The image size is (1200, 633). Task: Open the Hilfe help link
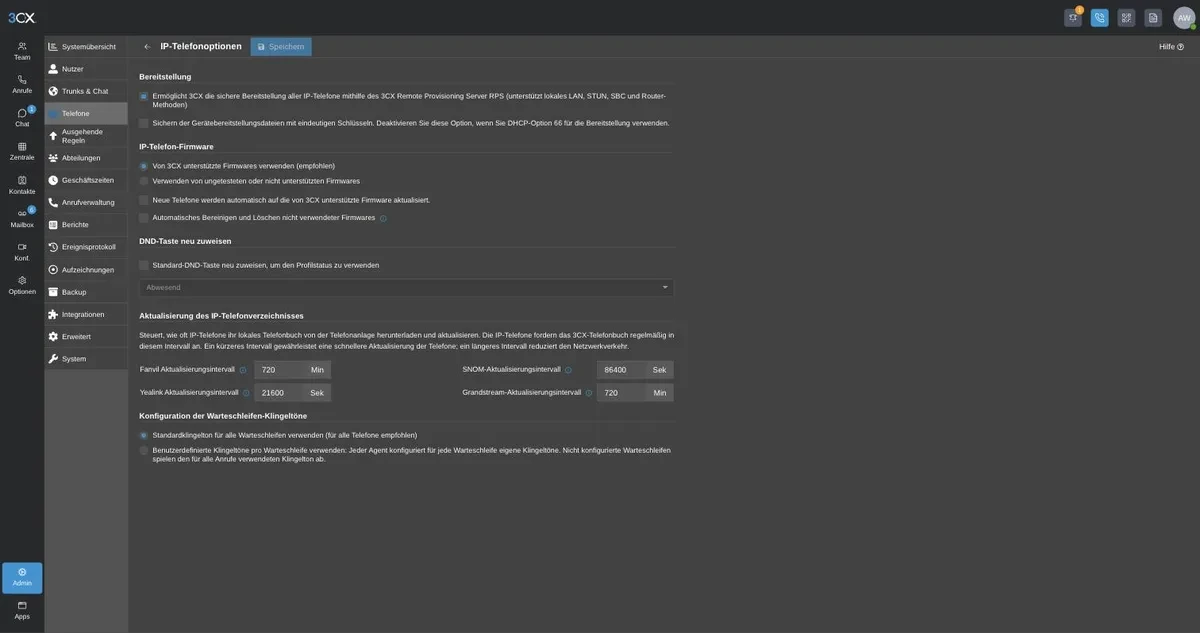click(x=1171, y=47)
